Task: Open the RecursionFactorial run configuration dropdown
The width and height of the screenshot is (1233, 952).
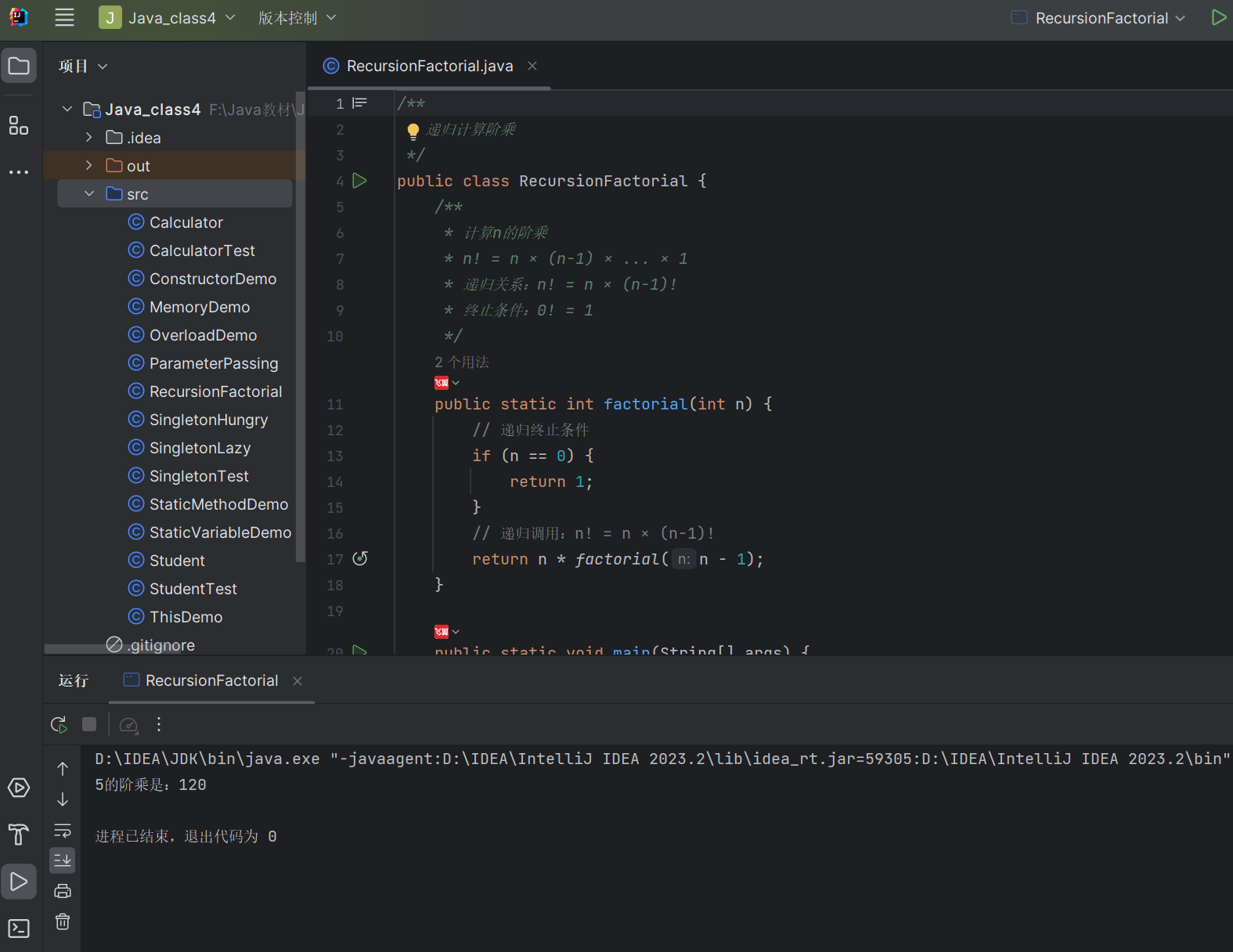Action: pos(1098,17)
